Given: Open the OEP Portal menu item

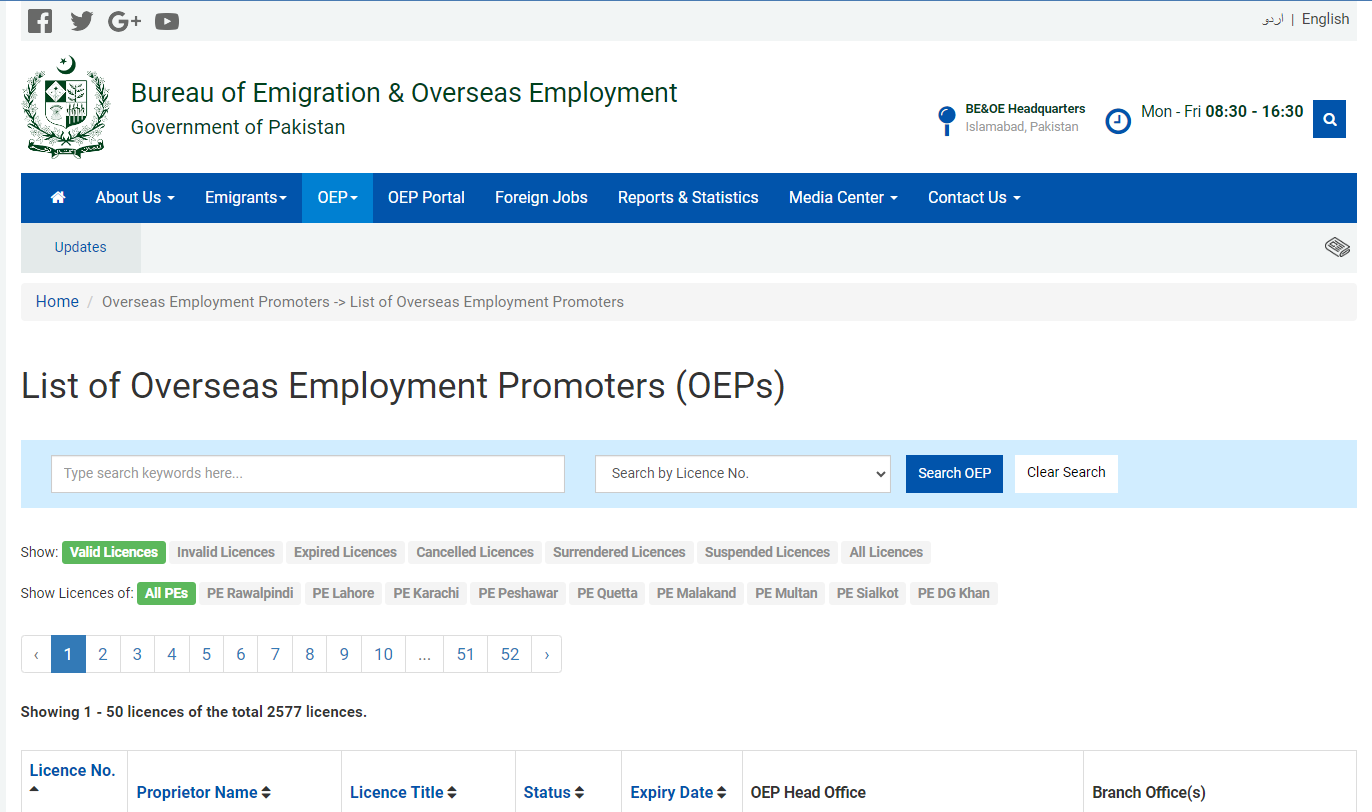Looking at the screenshot, I should [426, 198].
